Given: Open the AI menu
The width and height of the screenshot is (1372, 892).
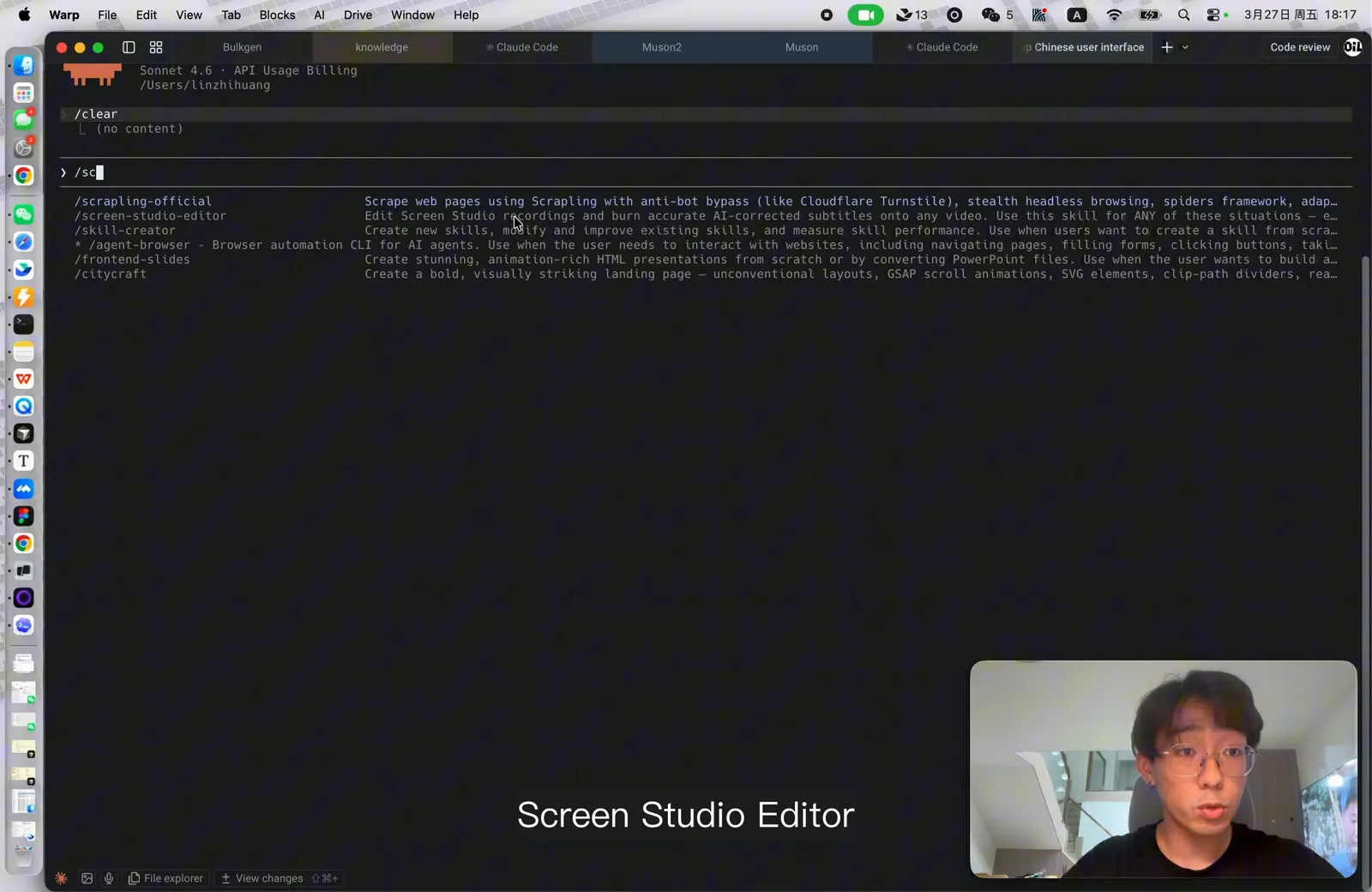Looking at the screenshot, I should pos(319,15).
